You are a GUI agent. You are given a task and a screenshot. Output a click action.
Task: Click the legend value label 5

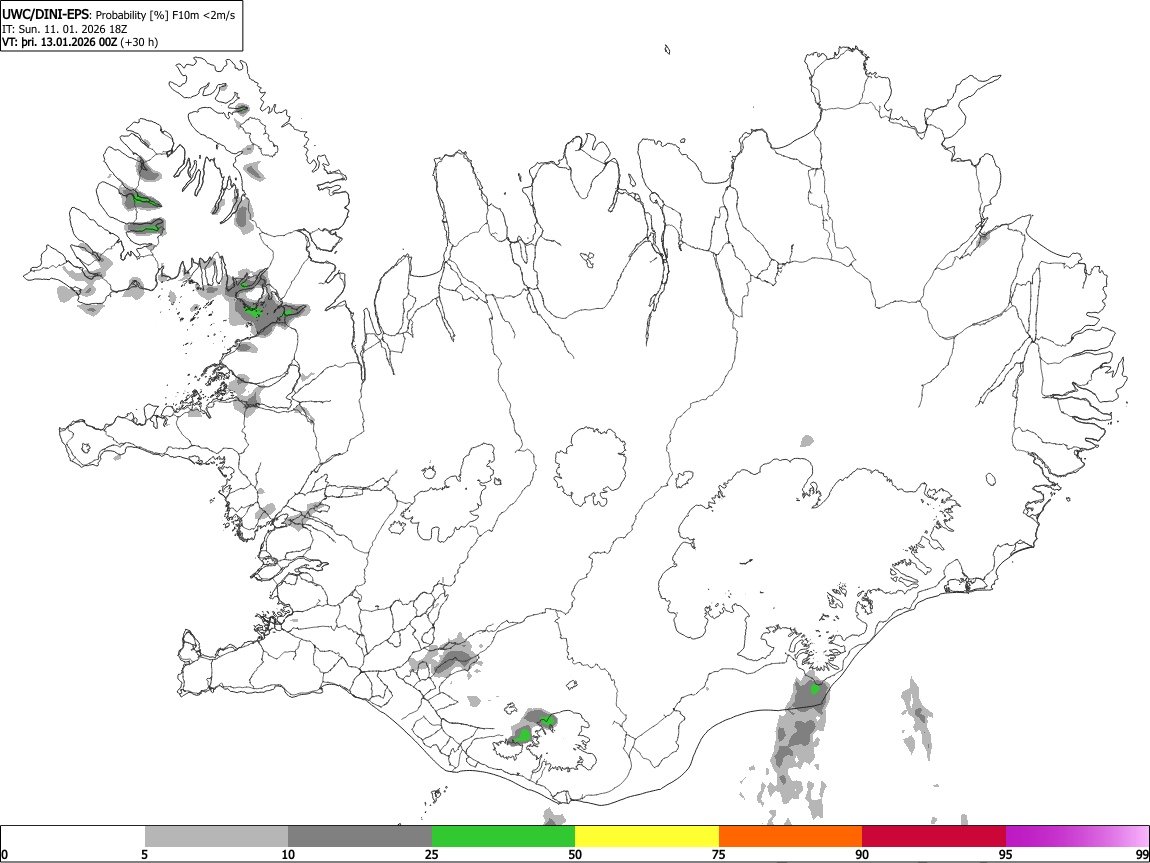[145, 854]
